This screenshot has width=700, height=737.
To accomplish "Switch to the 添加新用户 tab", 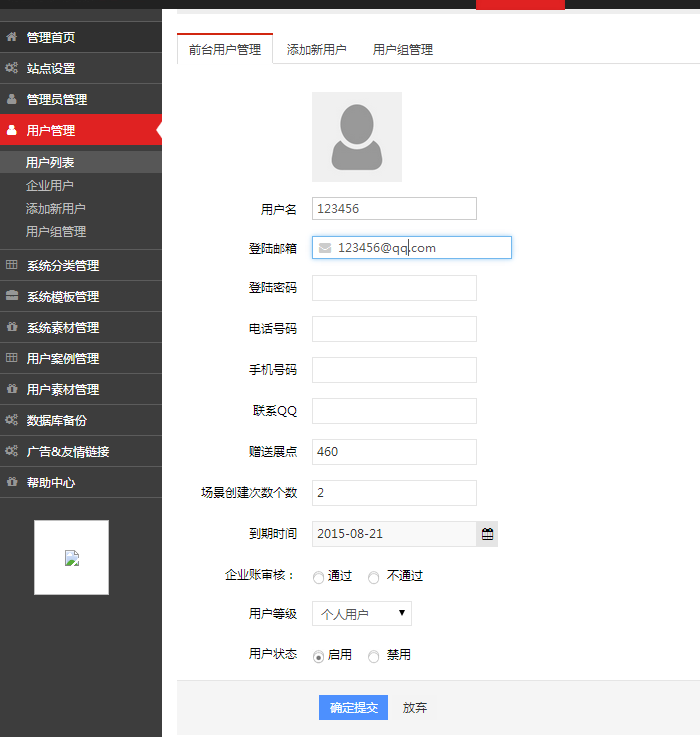I will point(316,49).
